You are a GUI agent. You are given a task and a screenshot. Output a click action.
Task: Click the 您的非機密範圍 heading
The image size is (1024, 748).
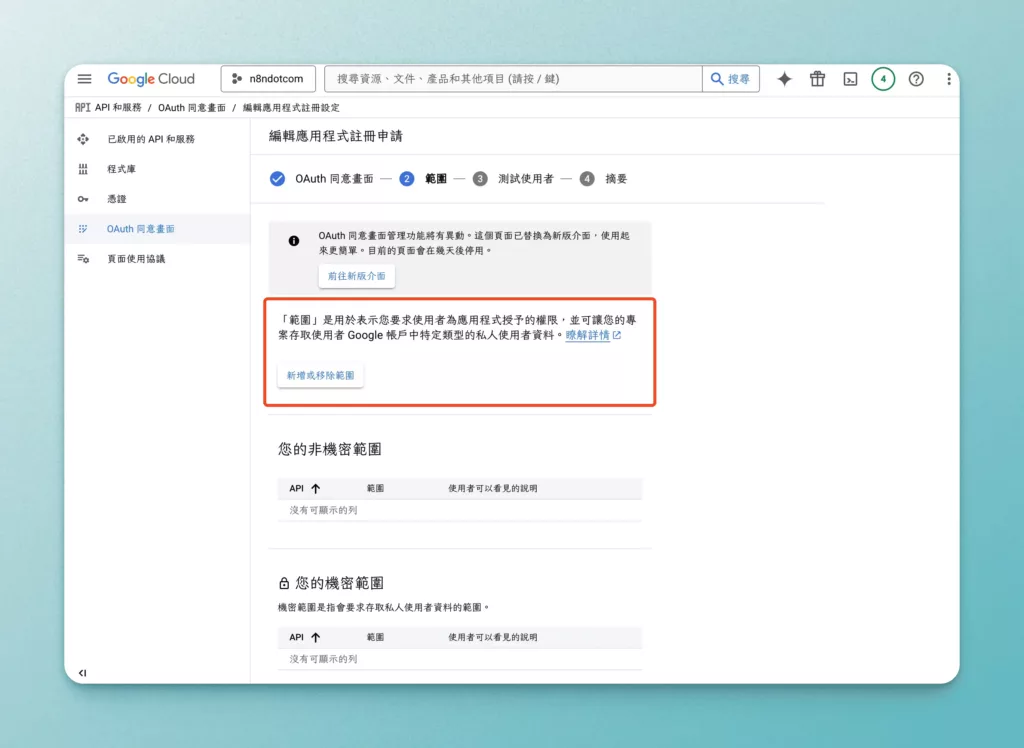pos(330,449)
